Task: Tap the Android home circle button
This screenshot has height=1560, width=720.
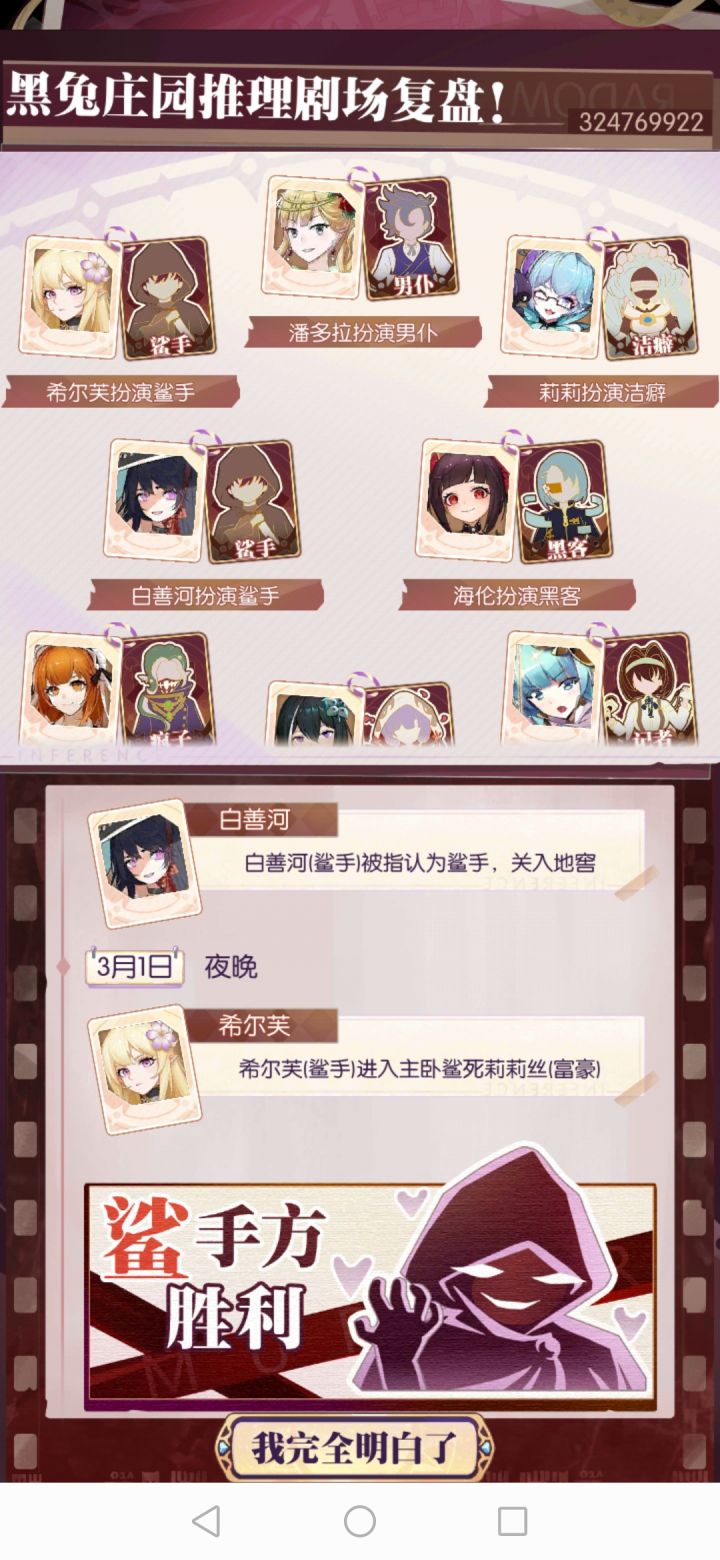Action: click(x=360, y=1521)
